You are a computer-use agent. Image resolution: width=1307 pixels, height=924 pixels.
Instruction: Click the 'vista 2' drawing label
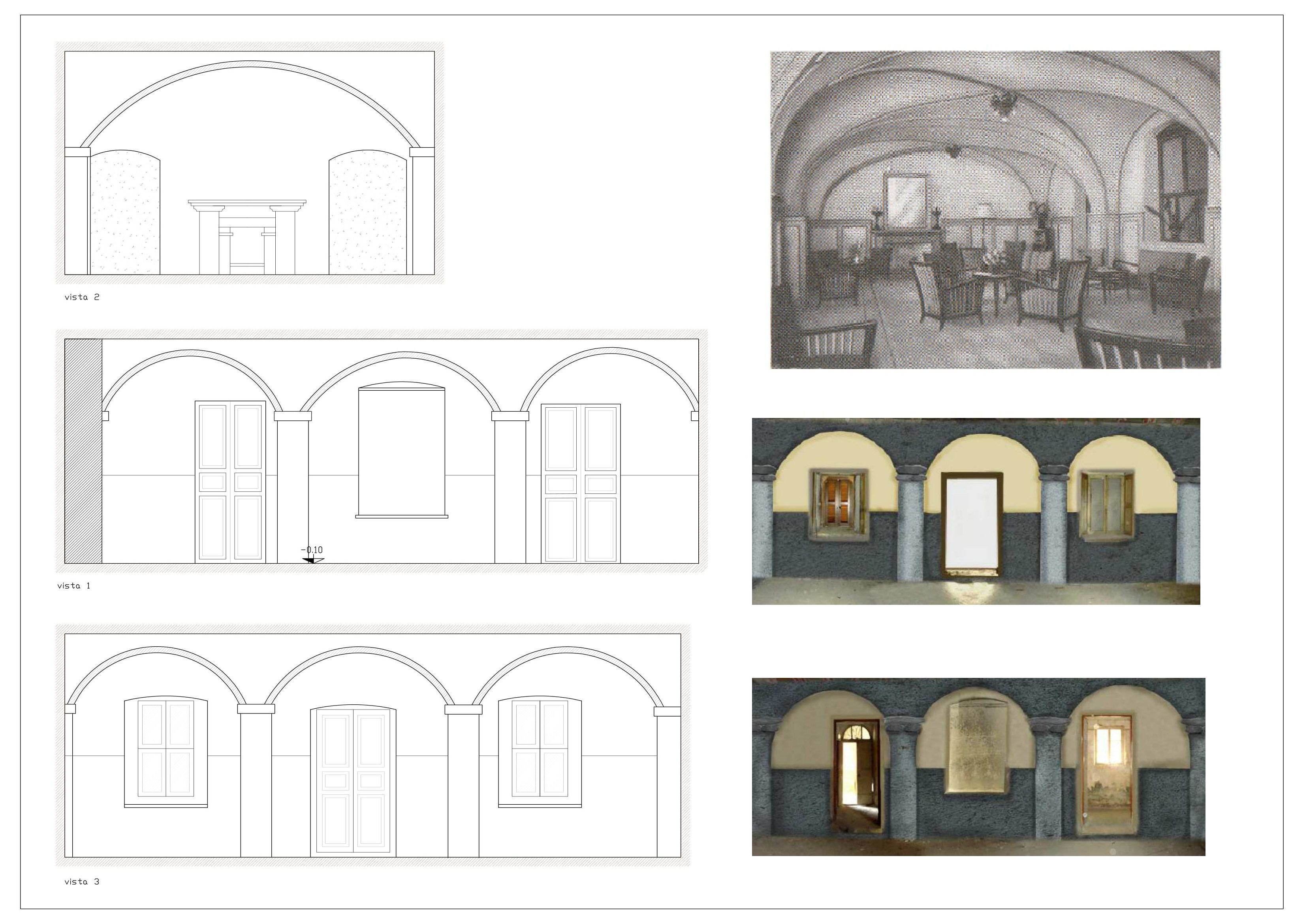point(82,297)
